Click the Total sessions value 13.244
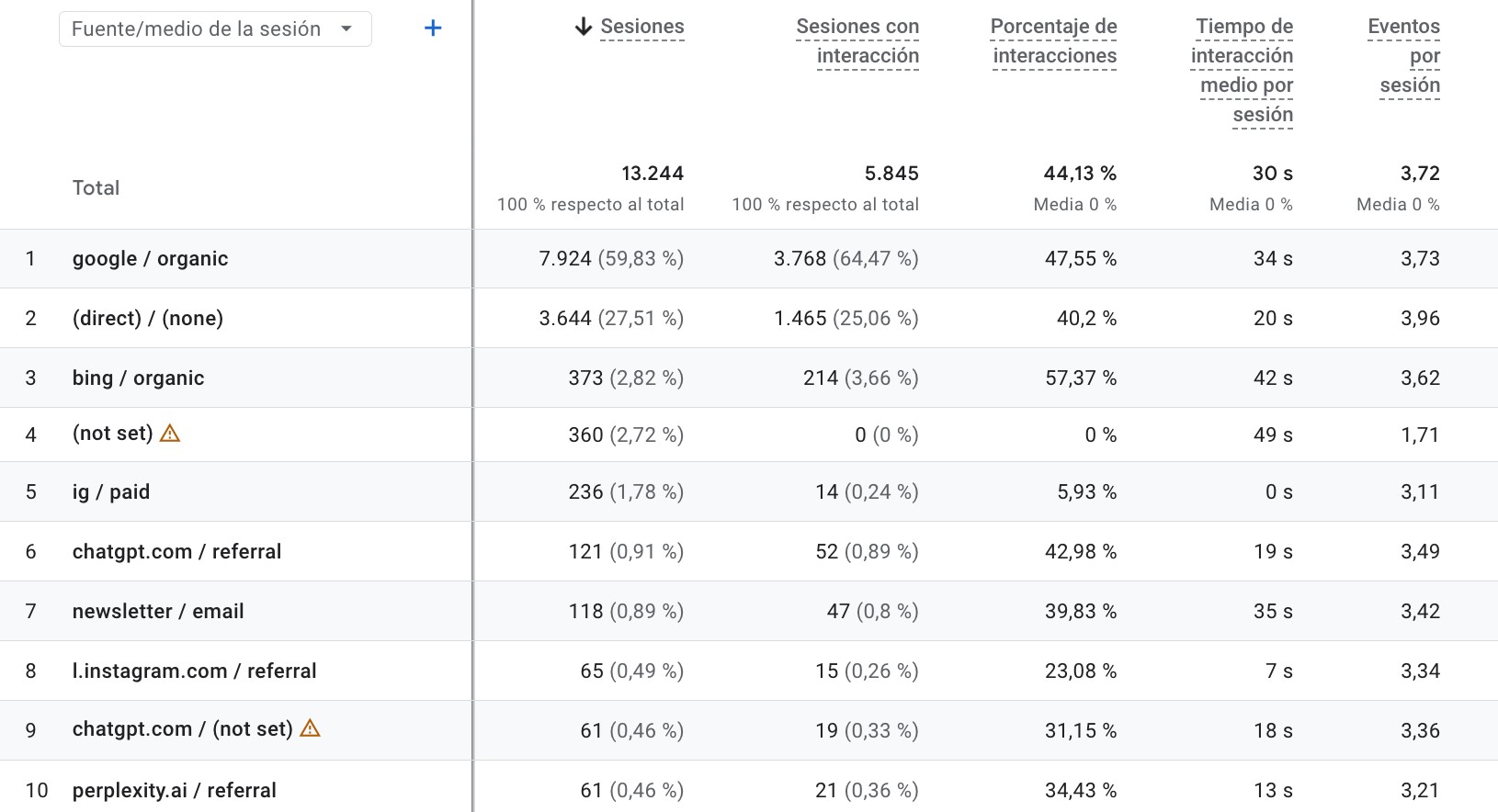This screenshot has height=812, width=1498. [653, 174]
